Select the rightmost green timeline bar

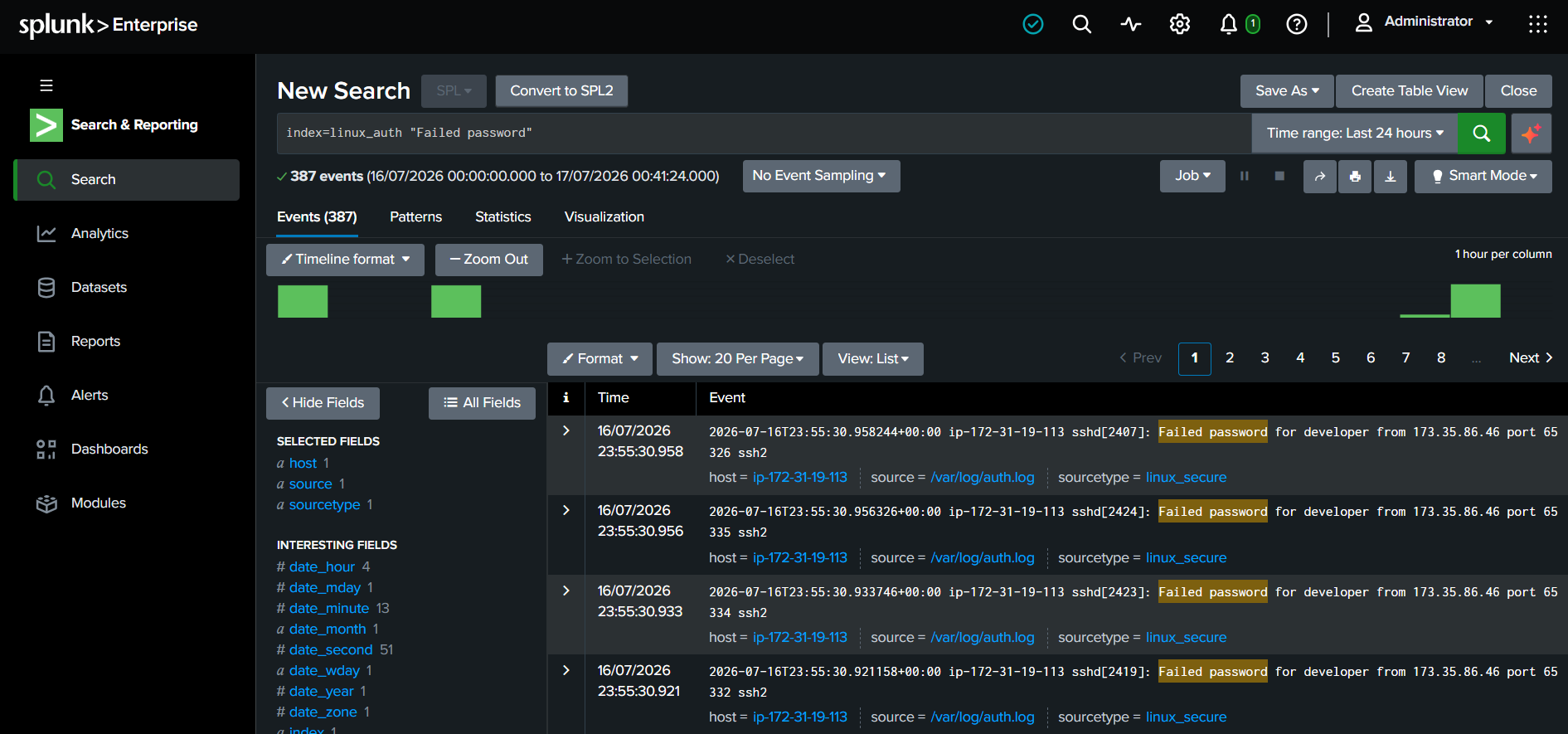click(1475, 301)
